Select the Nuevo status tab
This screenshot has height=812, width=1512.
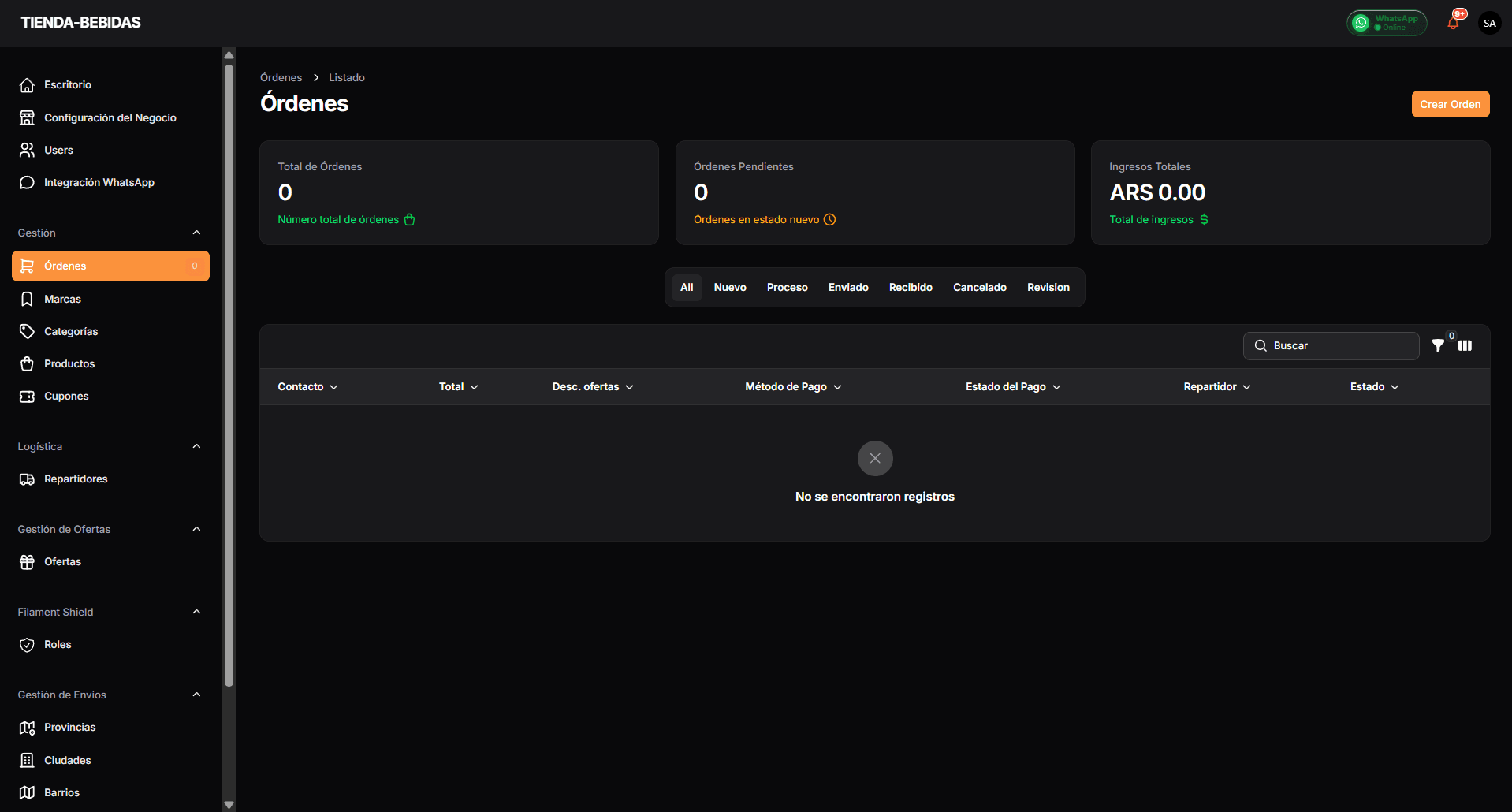[729, 288]
